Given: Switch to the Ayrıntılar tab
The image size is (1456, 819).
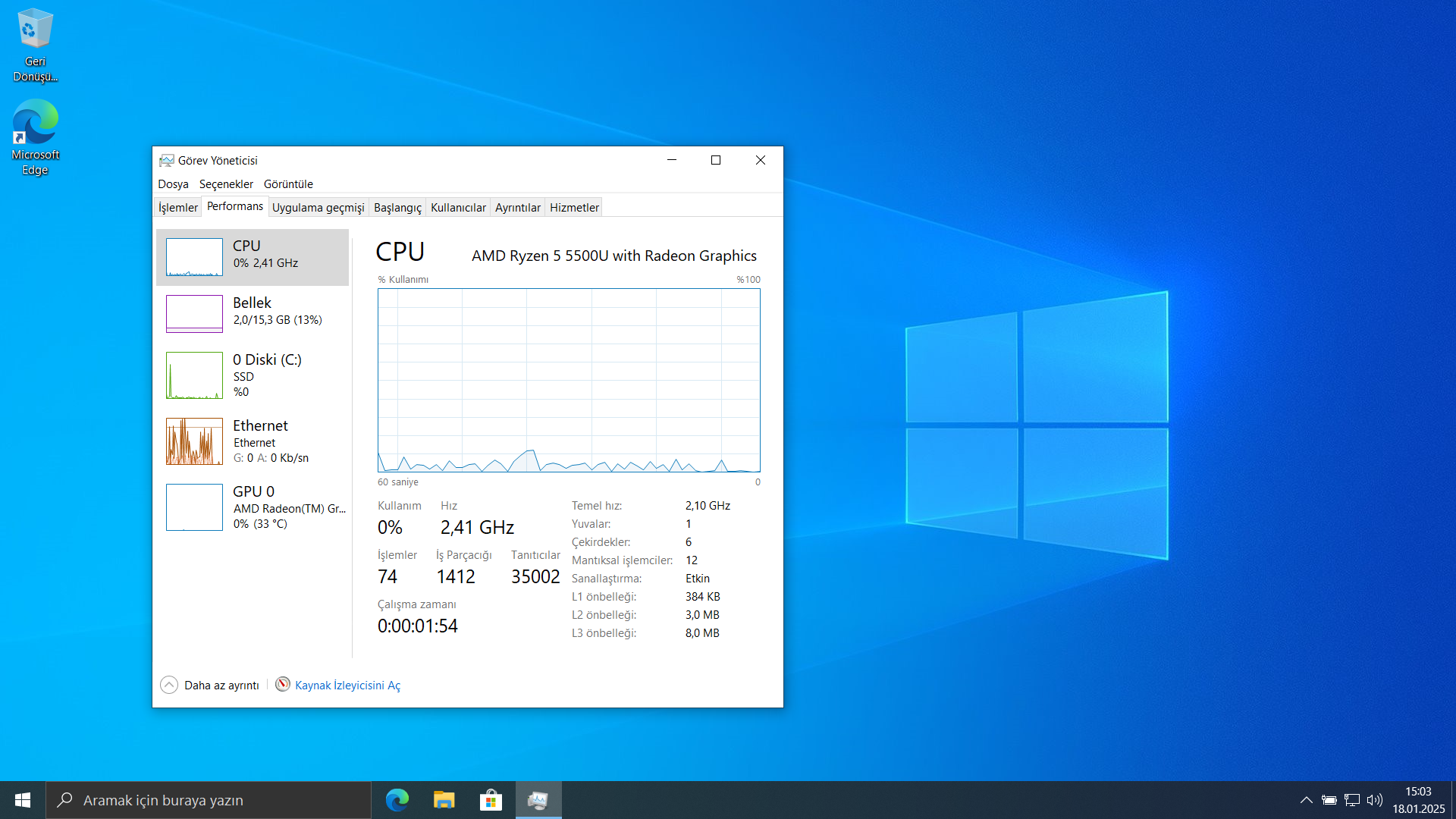Looking at the screenshot, I should click(518, 207).
